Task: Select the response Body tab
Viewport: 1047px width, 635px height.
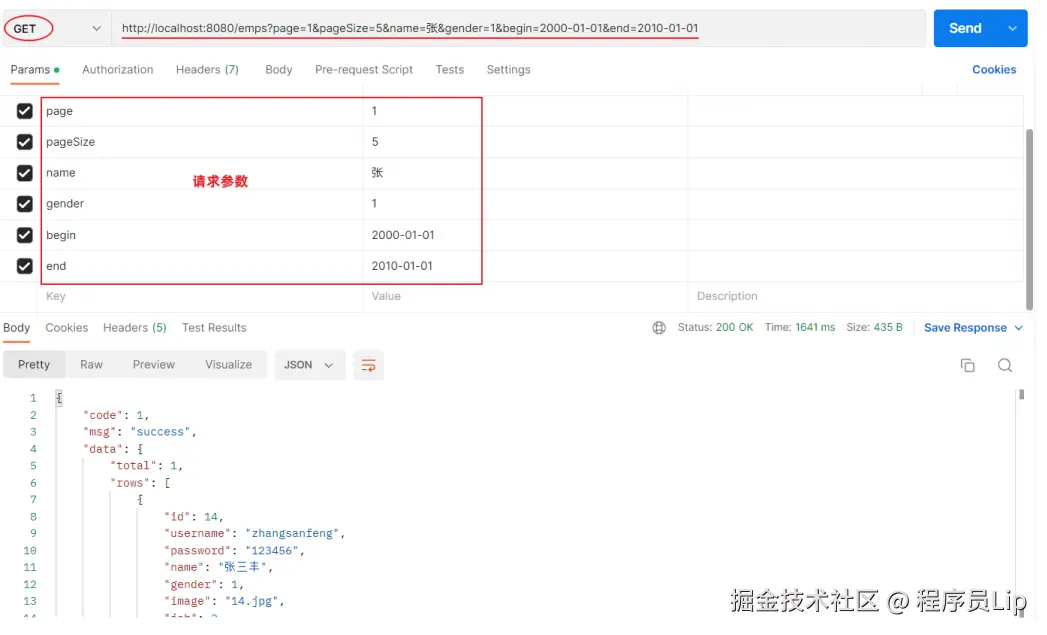Action: (17, 328)
